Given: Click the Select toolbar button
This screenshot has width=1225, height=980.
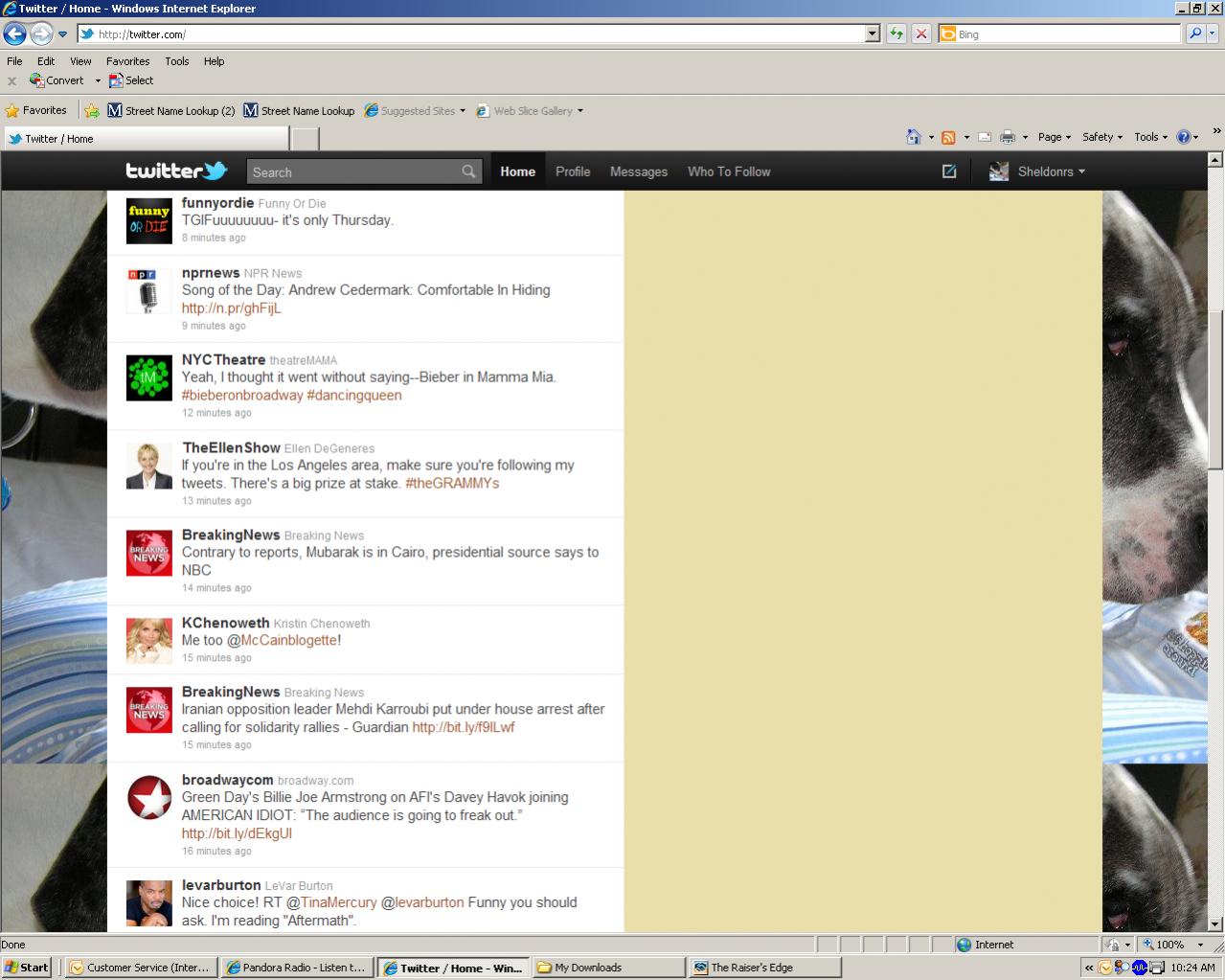Looking at the screenshot, I should pos(131,80).
